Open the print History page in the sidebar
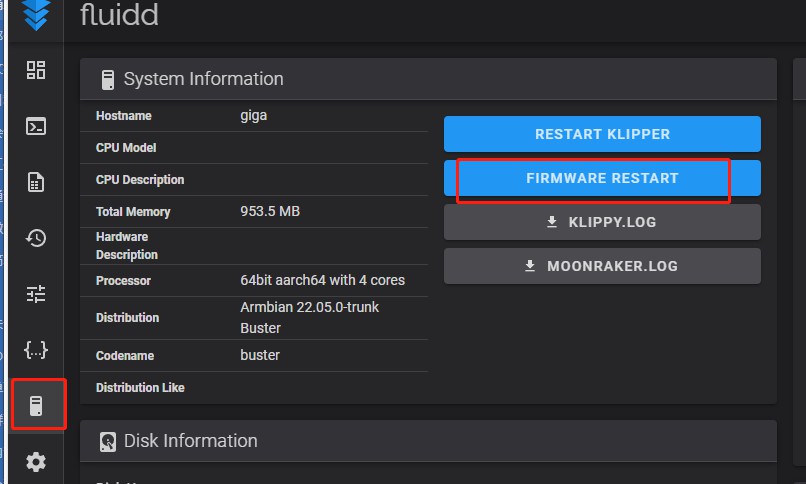This screenshot has width=806, height=484. [x=36, y=238]
